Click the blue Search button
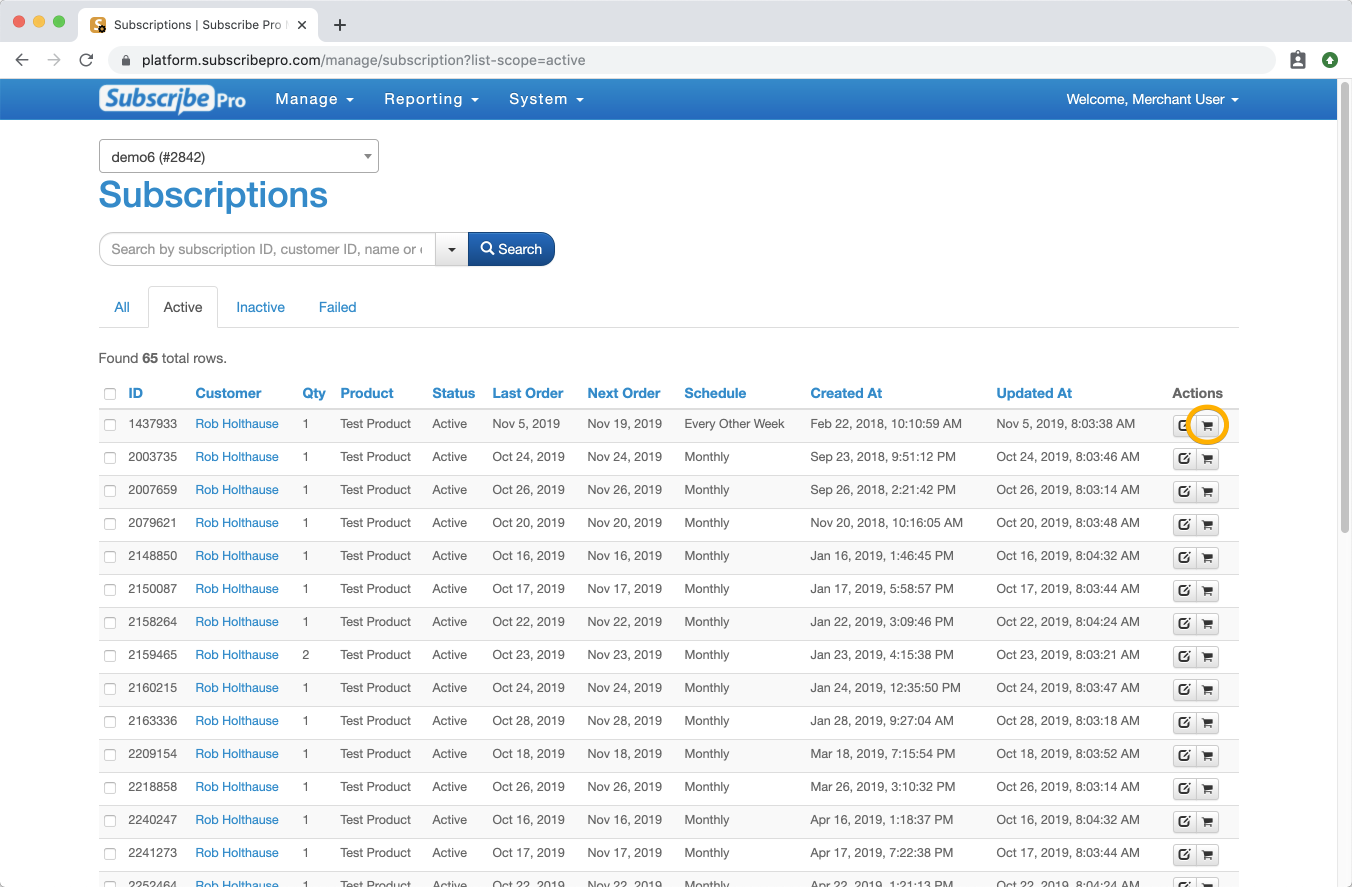 pyautogui.click(x=511, y=249)
